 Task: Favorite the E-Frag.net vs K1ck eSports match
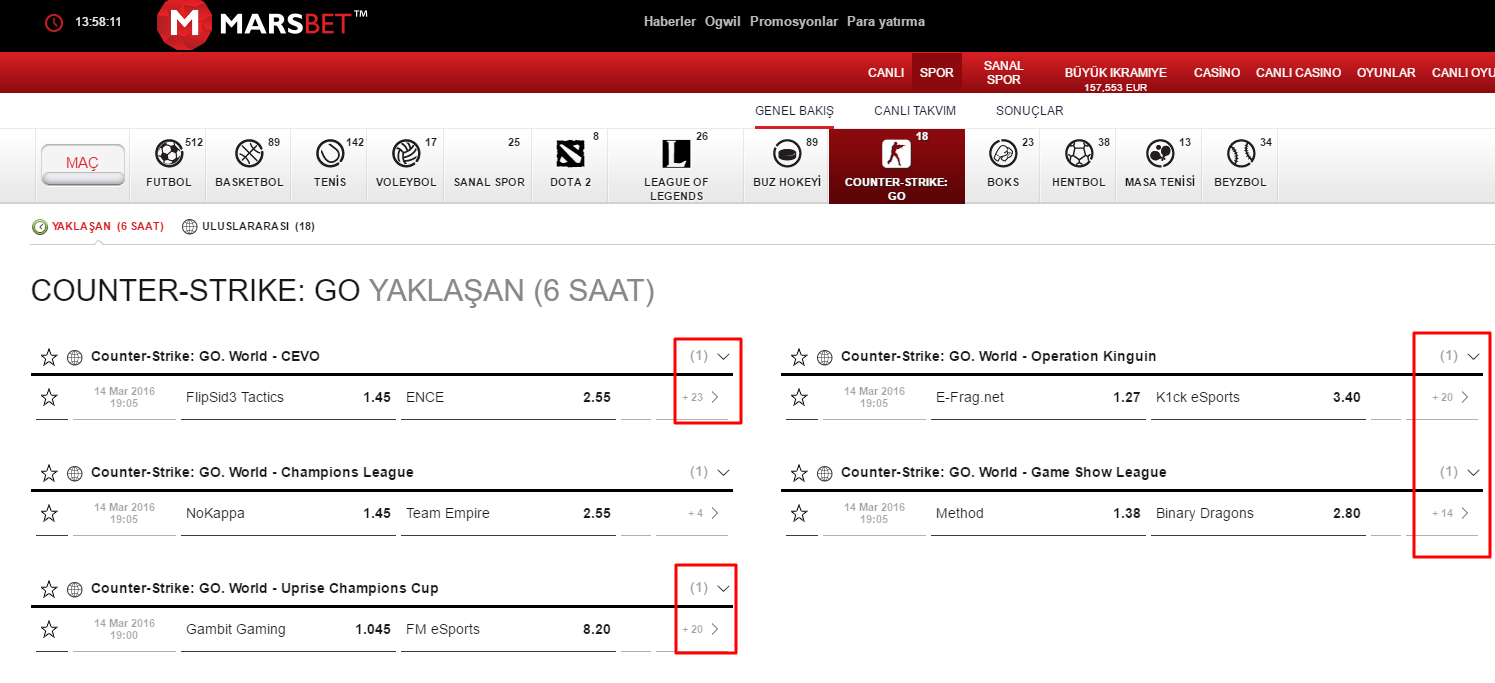point(799,398)
